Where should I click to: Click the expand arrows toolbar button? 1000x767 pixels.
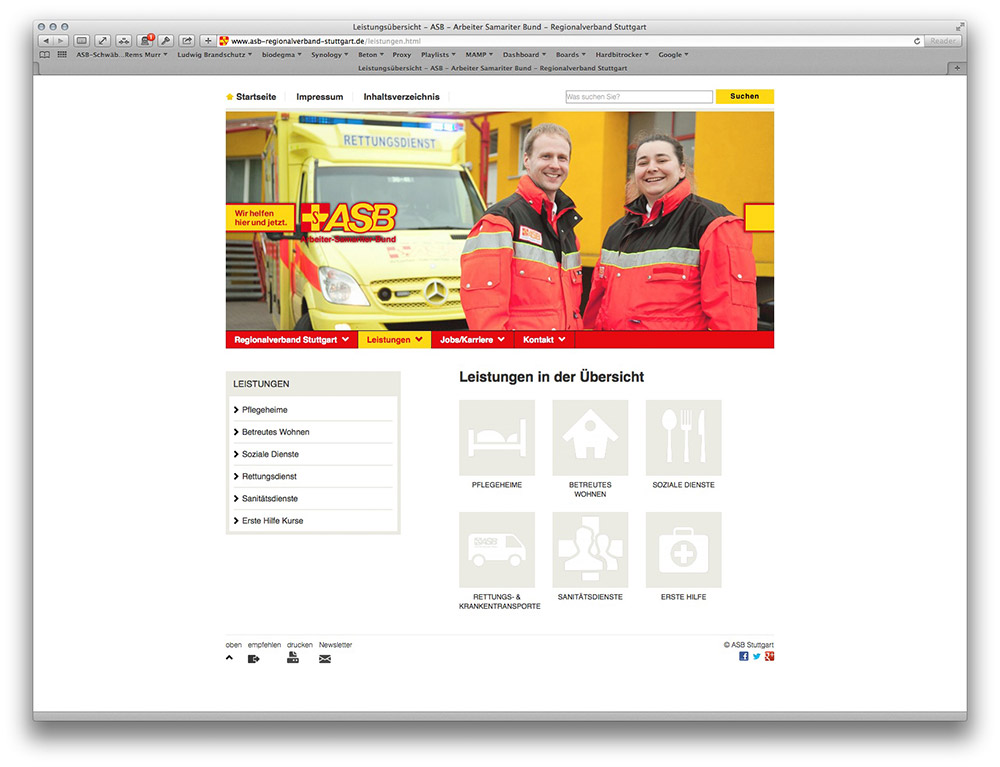point(102,41)
